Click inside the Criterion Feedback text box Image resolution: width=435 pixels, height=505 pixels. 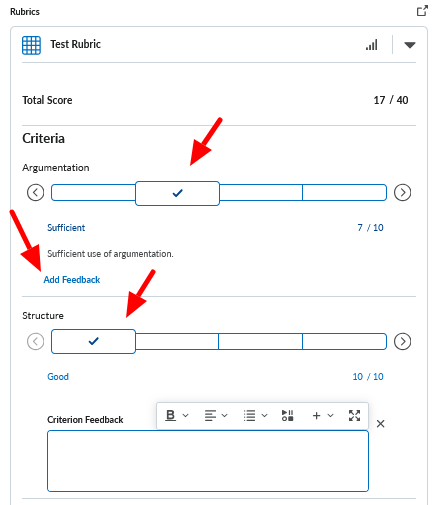(208, 461)
